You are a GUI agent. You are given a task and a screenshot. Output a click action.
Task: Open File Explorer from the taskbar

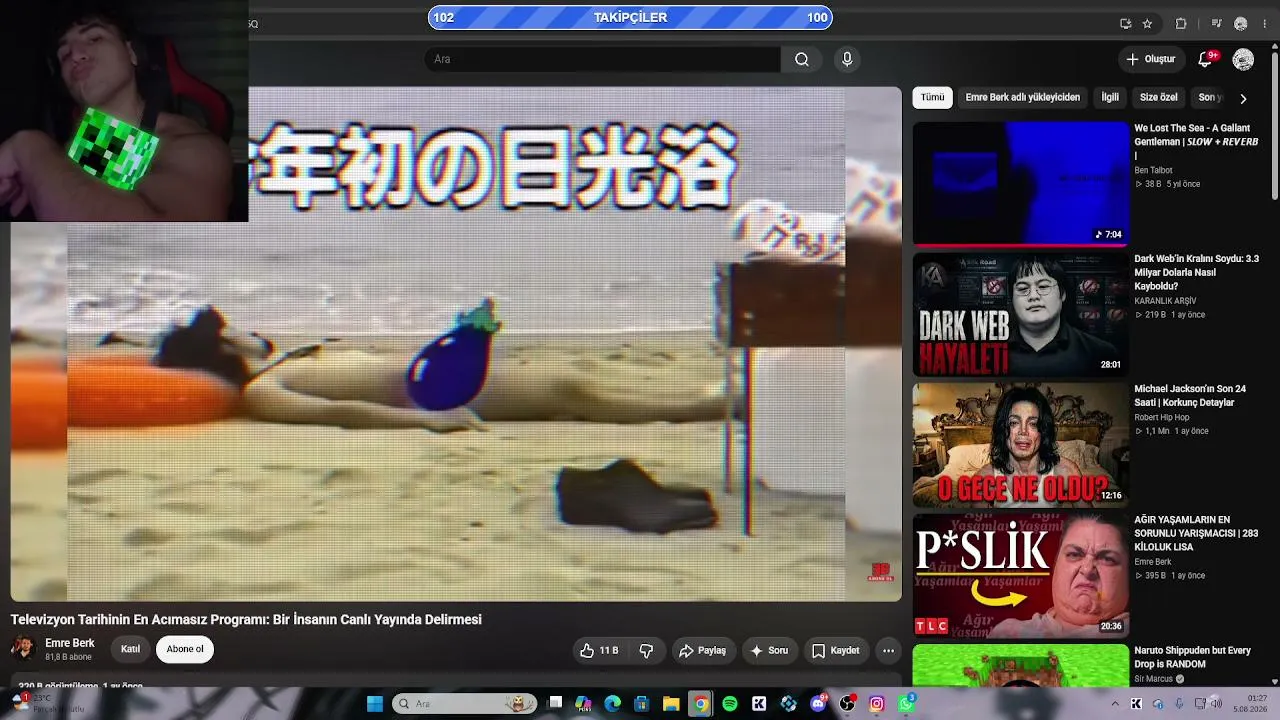click(671, 704)
